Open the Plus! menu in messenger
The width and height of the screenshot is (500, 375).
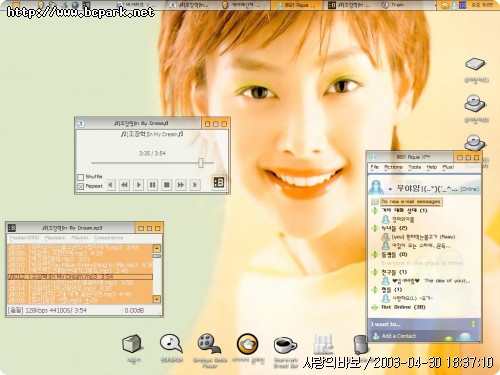tap(448, 167)
